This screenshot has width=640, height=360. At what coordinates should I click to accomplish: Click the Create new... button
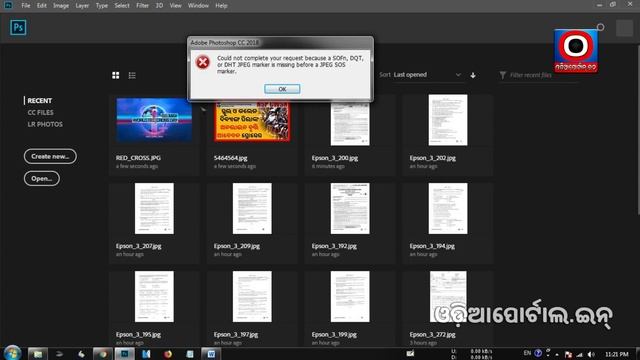(50, 156)
